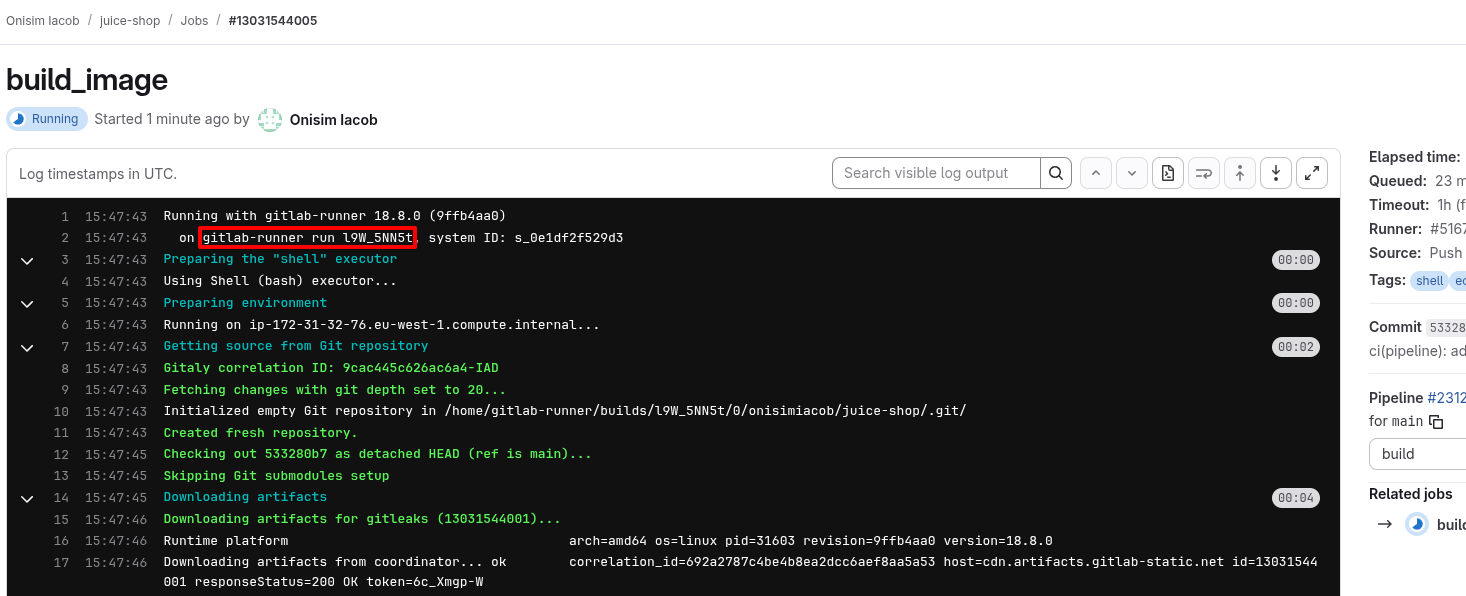Enter full screen log view

click(x=1312, y=173)
